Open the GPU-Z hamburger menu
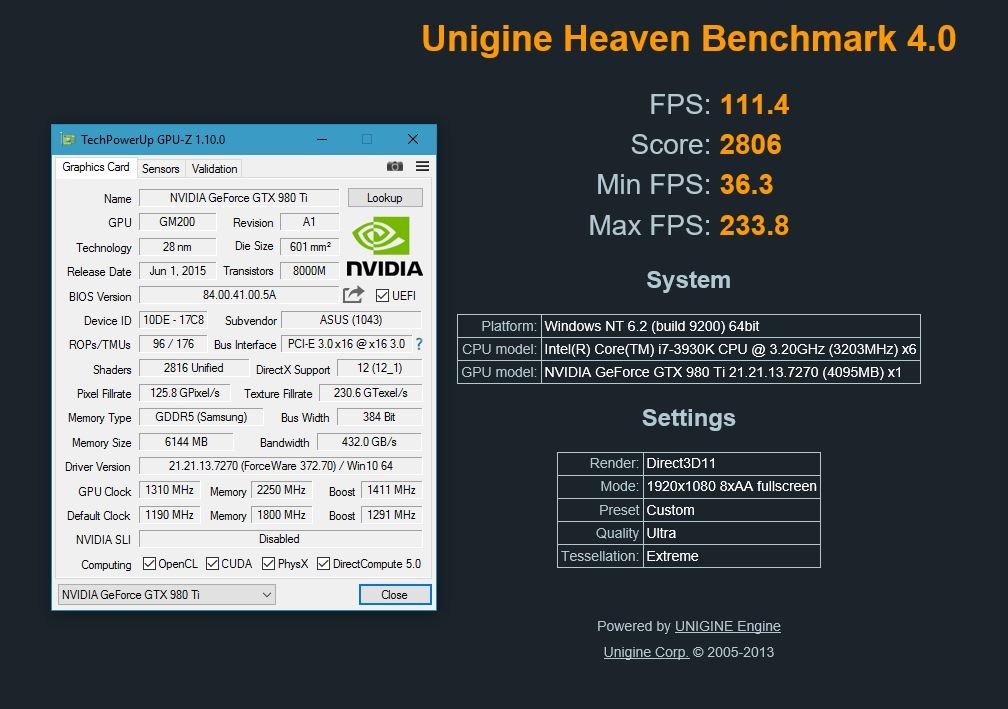This screenshot has width=1008, height=709. point(422,166)
